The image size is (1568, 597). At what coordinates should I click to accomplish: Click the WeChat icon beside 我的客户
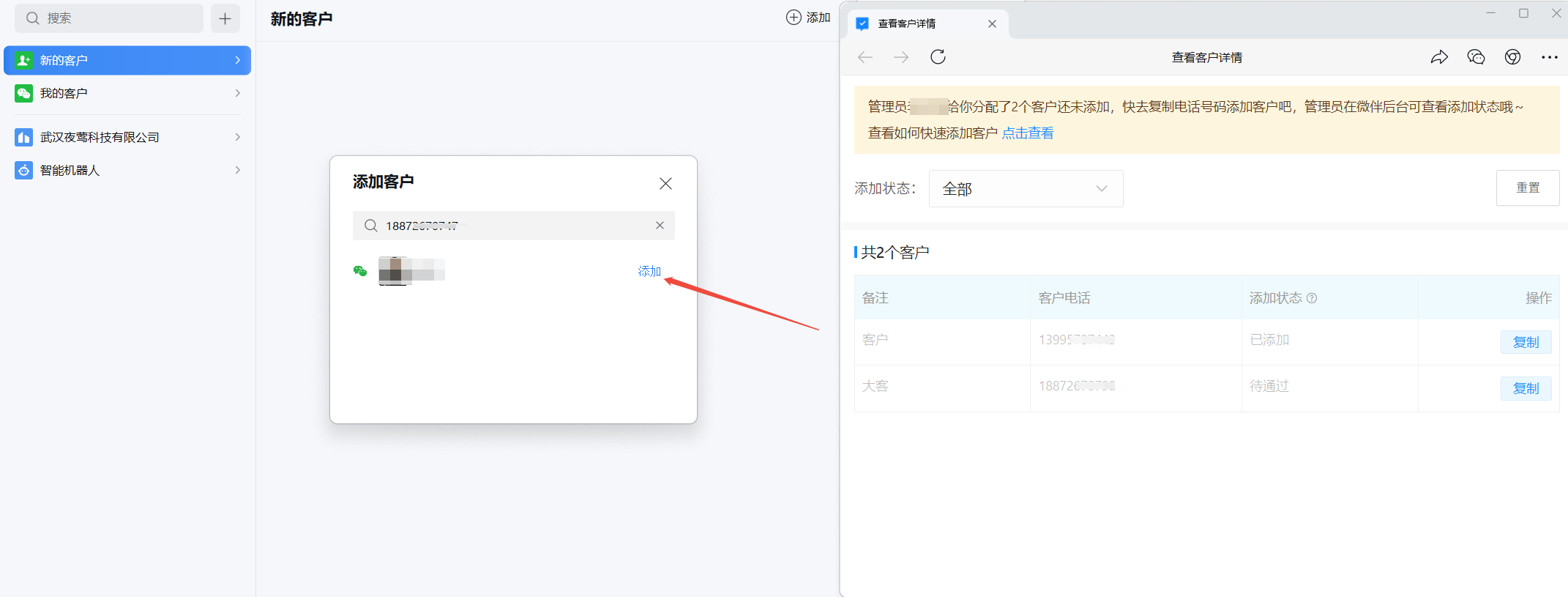click(23, 93)
